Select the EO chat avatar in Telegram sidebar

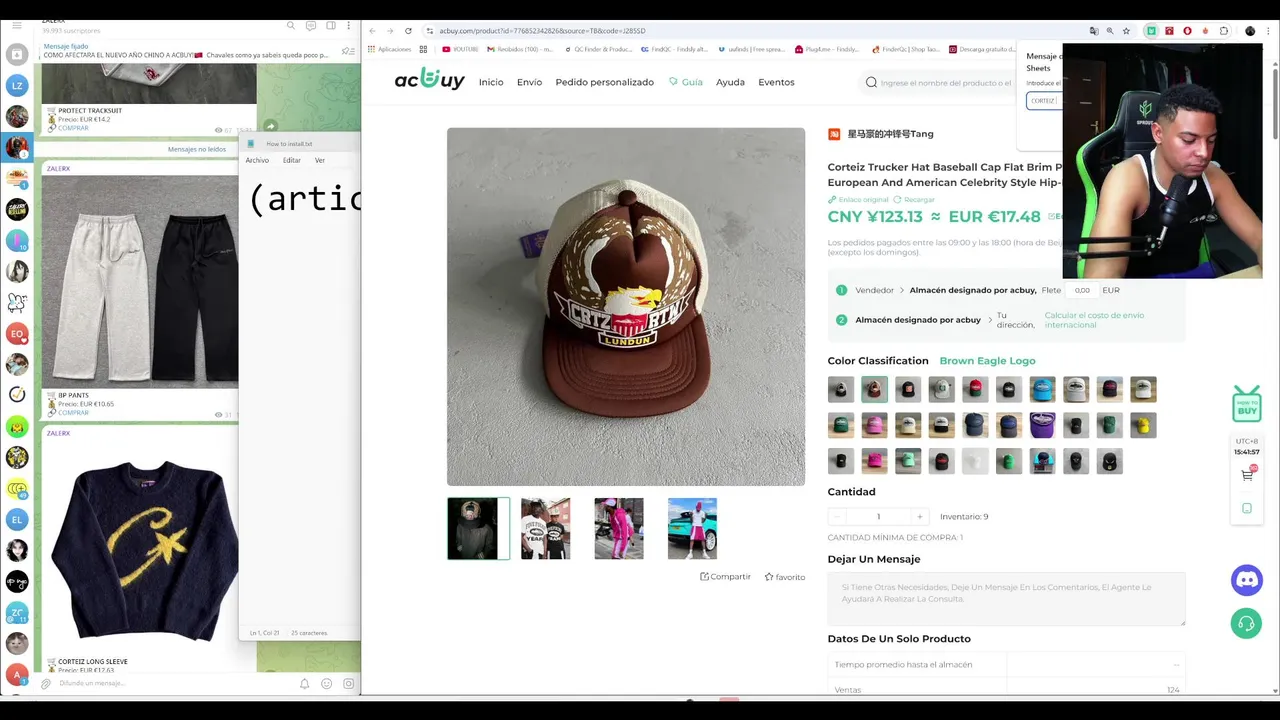point(17,334)
